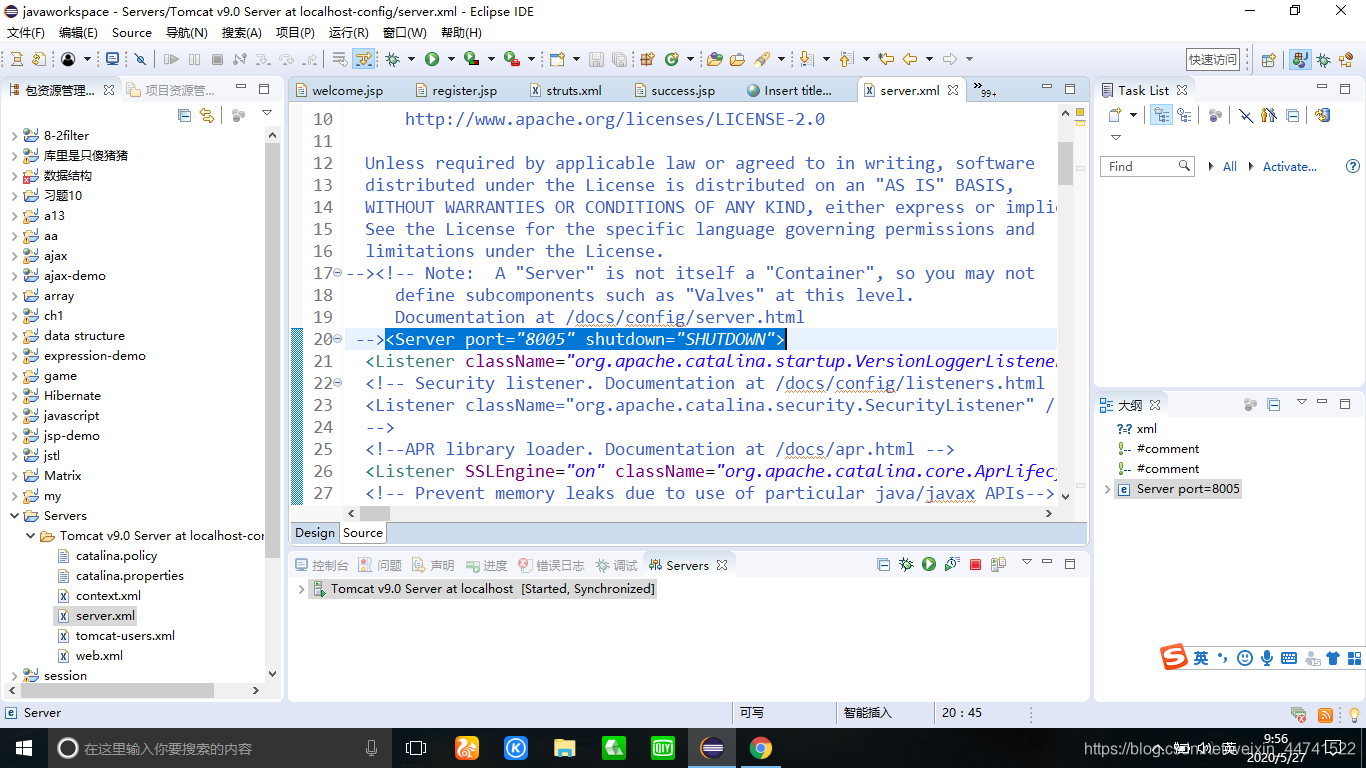Image resolution: width=1366 pixels, height=768 pixels.
Task: Expand the 8-2filter project
Action: click(x=14, y=135)
